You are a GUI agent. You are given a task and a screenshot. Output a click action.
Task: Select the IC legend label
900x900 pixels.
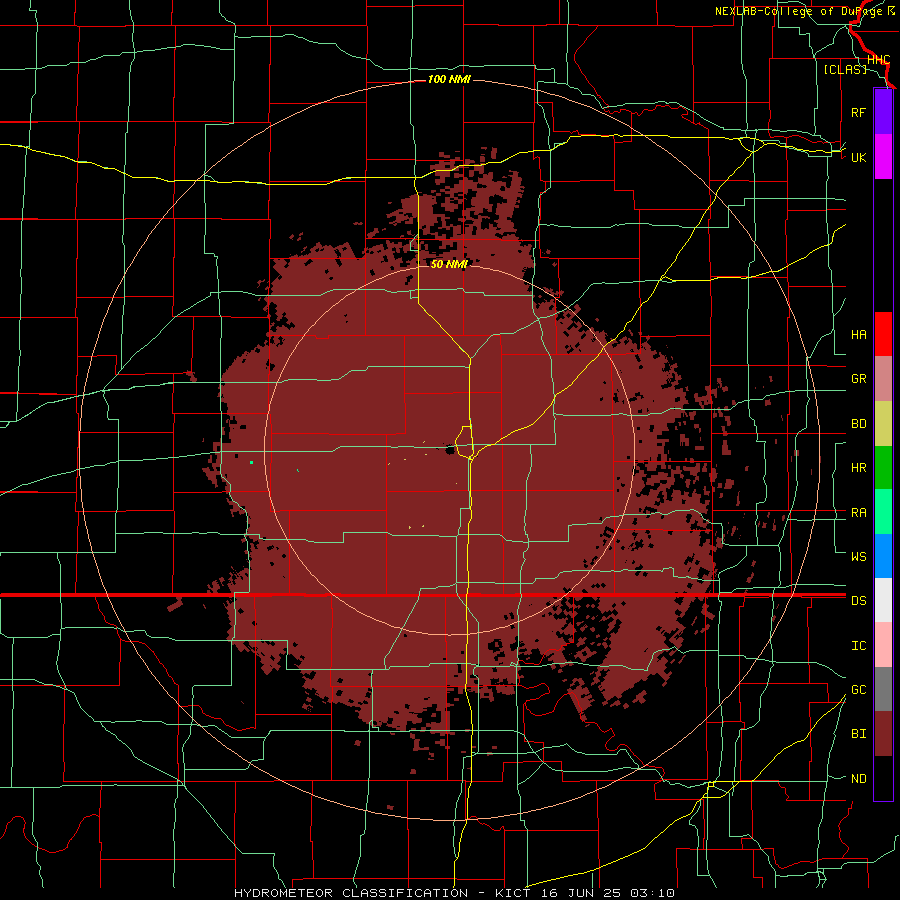coord(859,646)
